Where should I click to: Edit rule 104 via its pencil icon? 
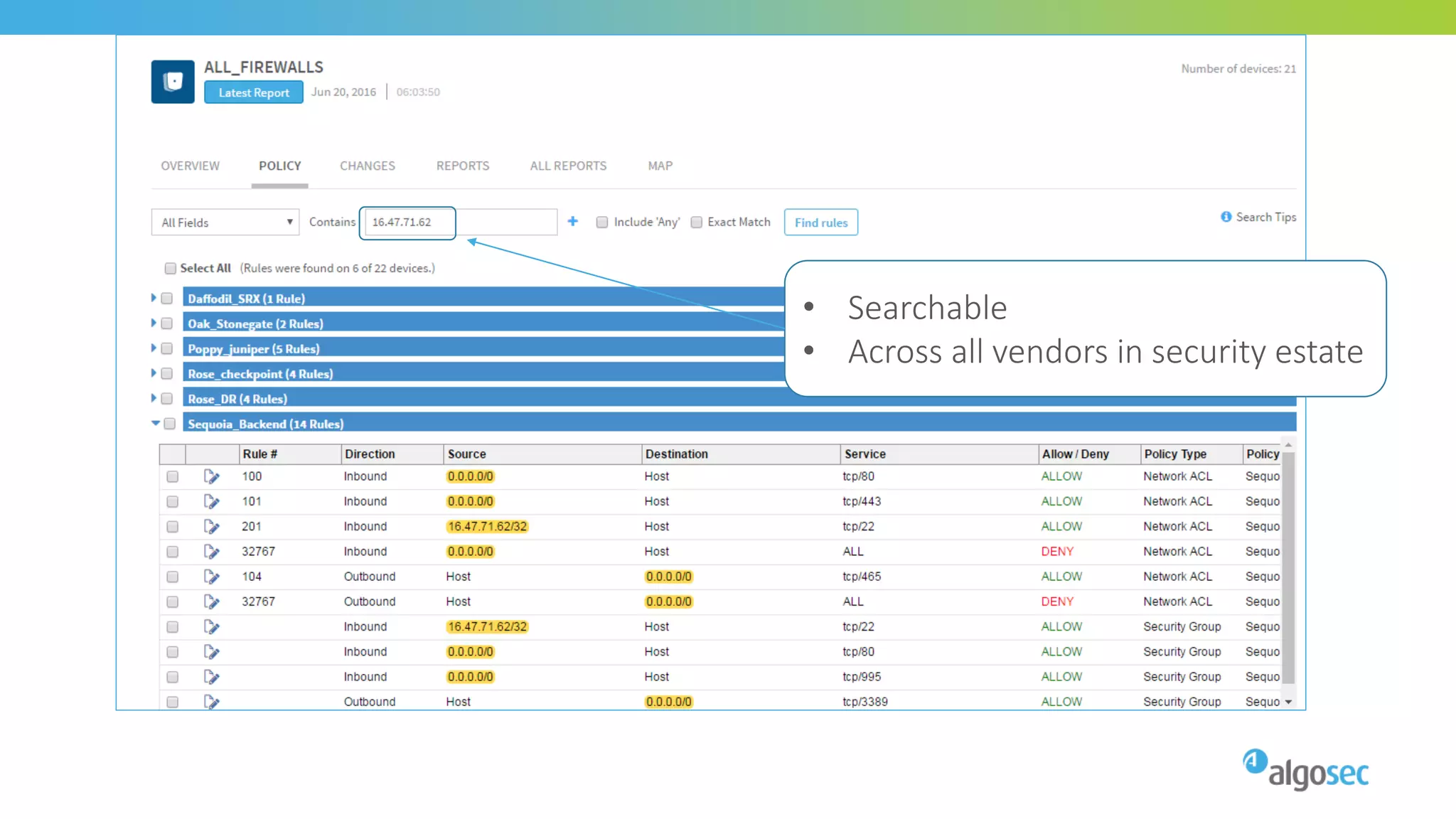(211, 577)
